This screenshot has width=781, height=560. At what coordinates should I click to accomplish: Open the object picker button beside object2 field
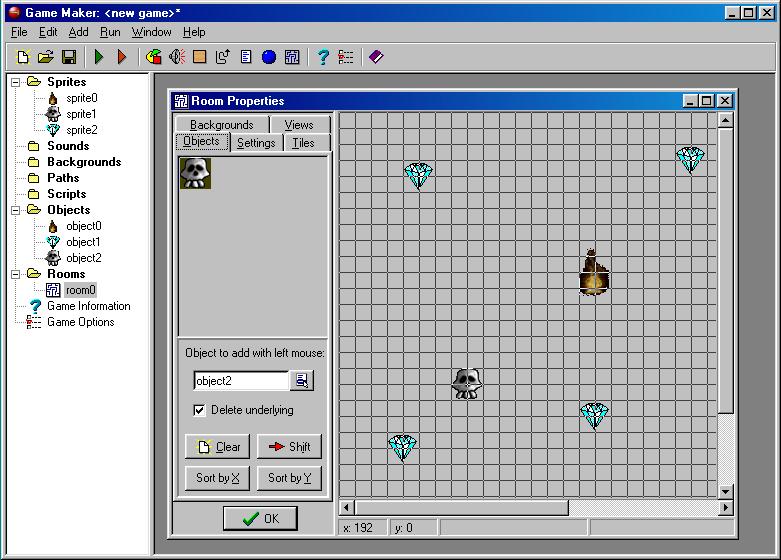[302, 381]
